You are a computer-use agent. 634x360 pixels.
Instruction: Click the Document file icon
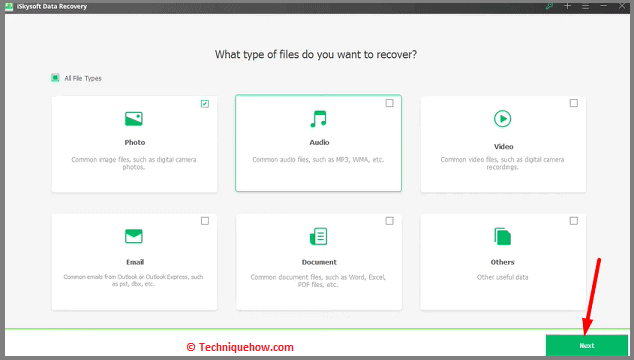click(319, 236)
